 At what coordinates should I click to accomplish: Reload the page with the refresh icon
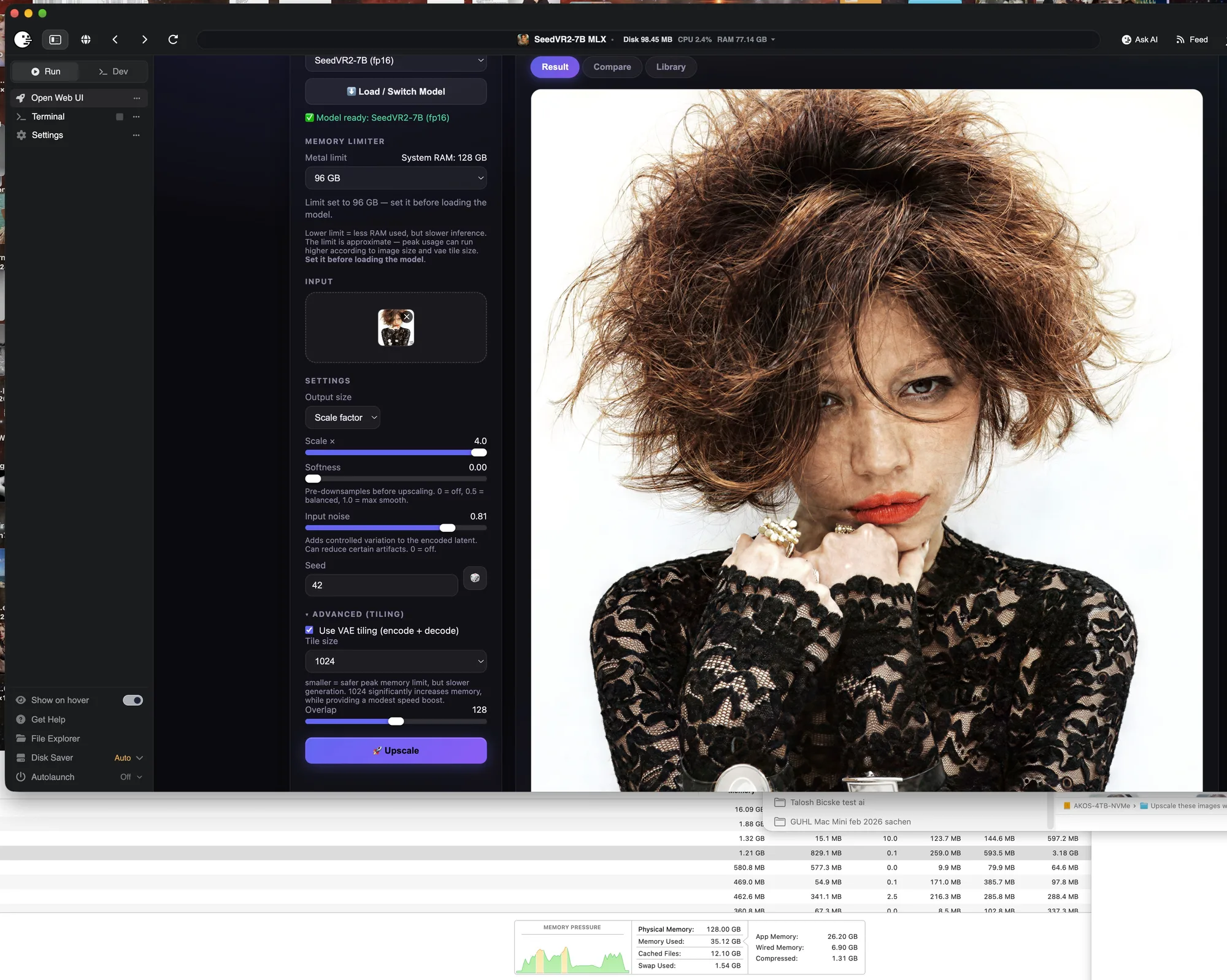pos(173,39)
